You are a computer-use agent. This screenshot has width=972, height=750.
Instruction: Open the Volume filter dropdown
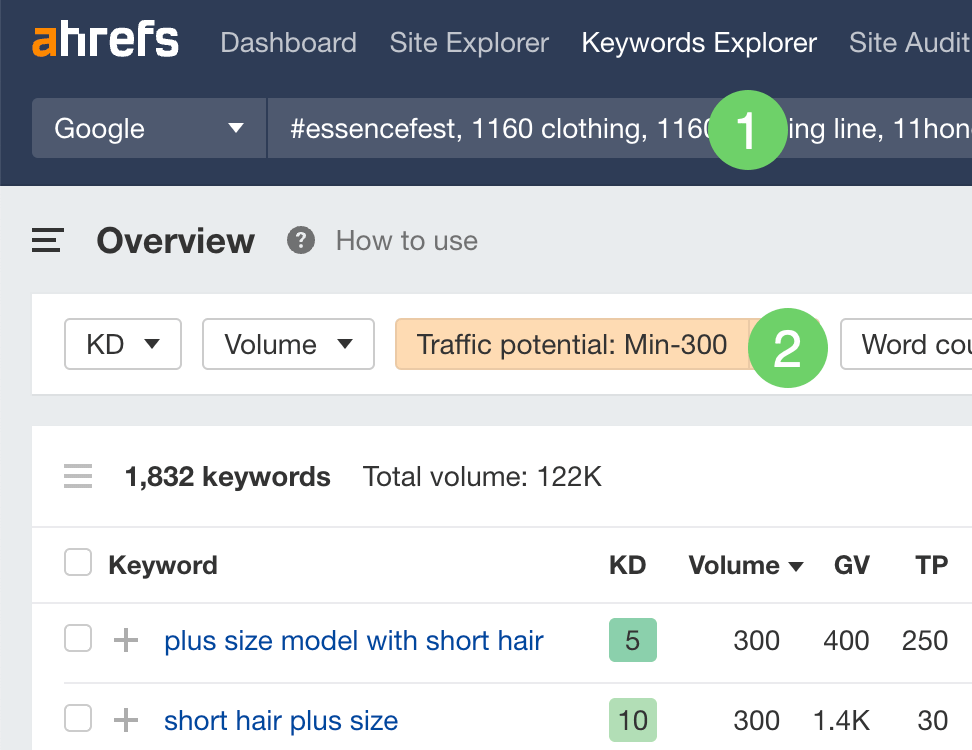288,344
